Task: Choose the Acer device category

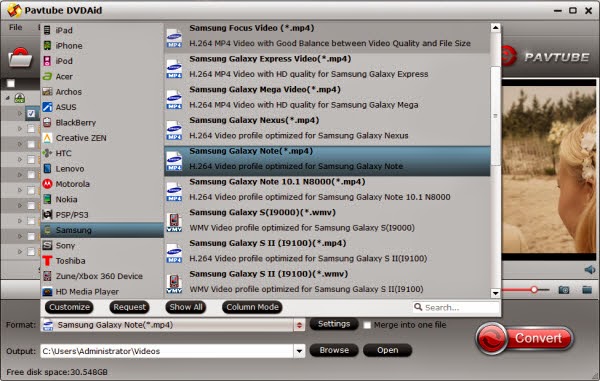Action: [102, 76]
